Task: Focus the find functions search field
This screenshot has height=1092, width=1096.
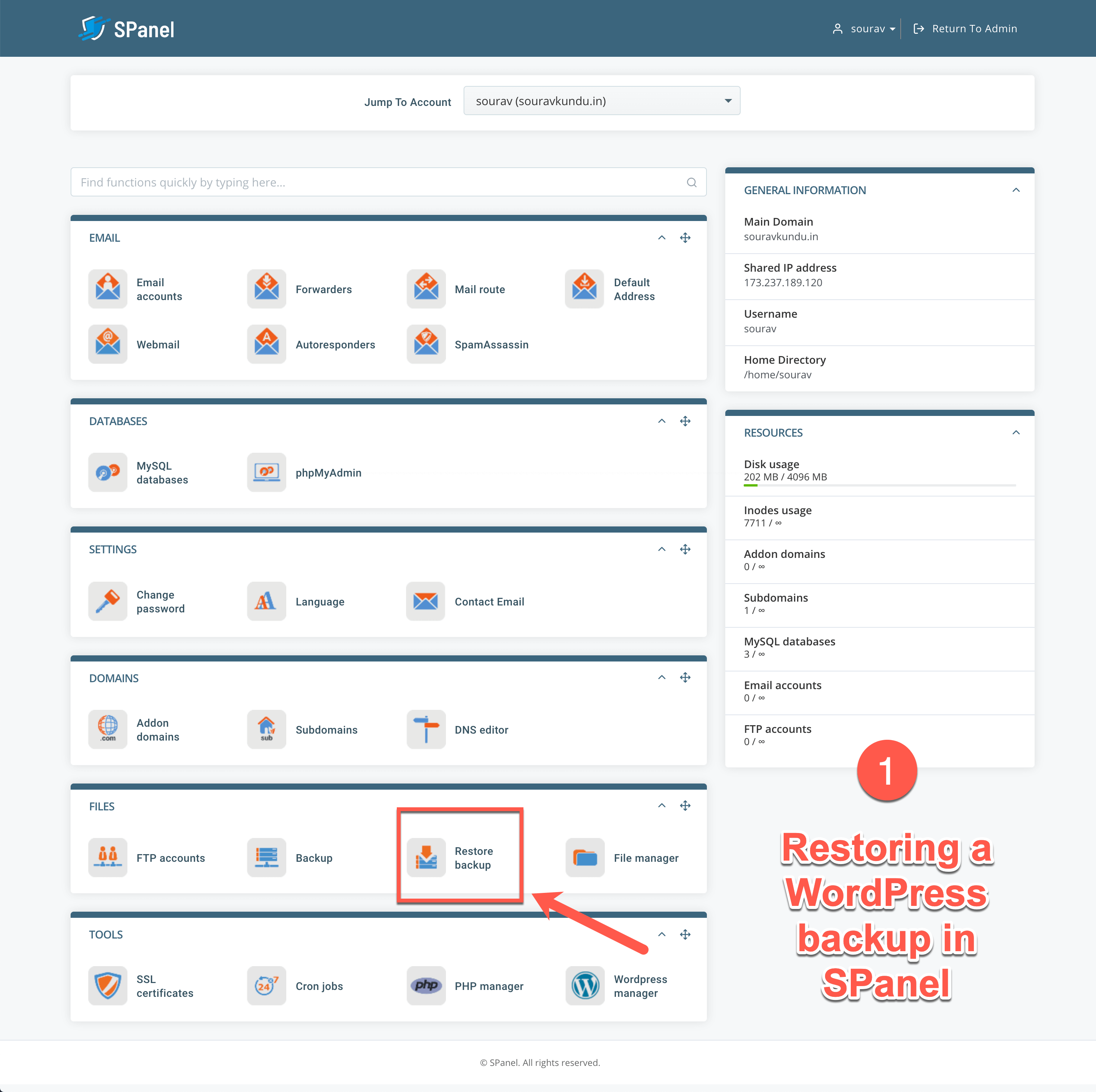Action: 388,182
